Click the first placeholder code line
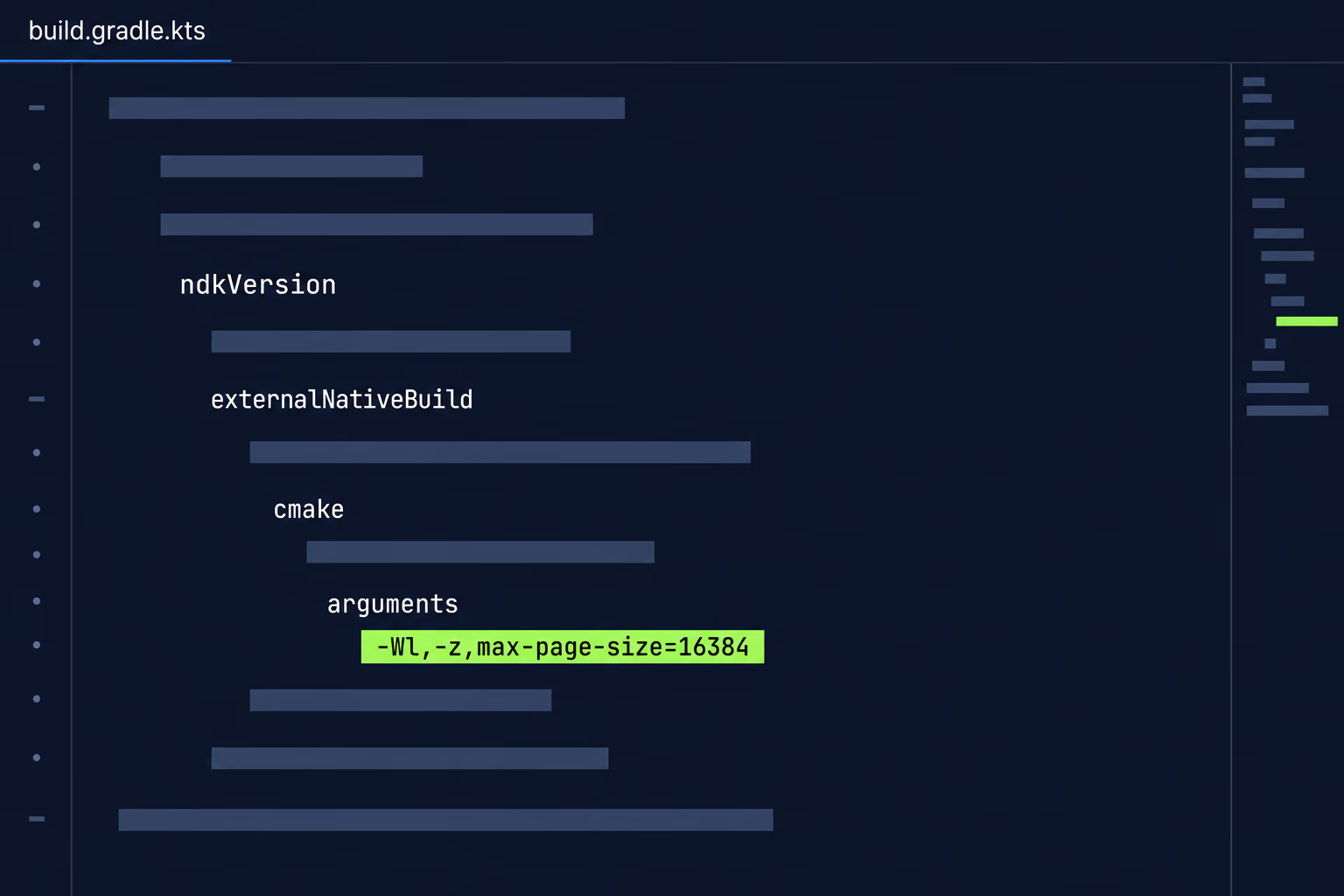The image size is (1344, 896). click(x=367, y=108)
